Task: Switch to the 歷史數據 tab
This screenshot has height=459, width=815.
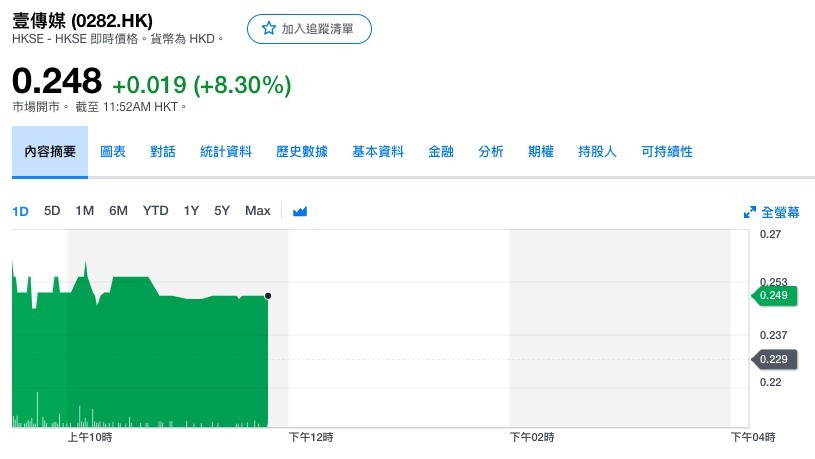Action: click(301, 152)
